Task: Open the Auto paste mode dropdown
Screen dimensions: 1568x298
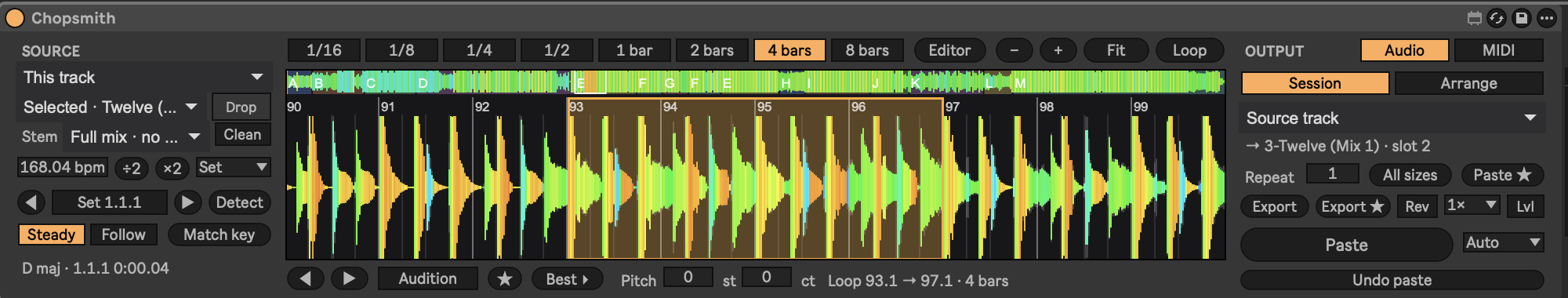Action: 1503,243
